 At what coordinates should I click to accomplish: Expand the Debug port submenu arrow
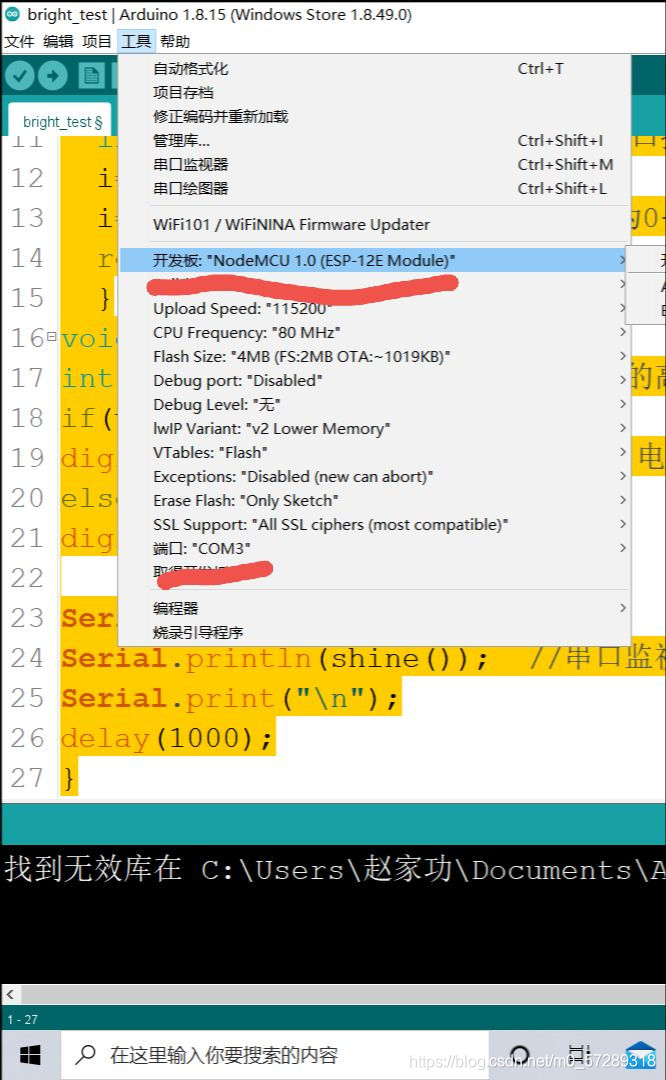(622, 380)
